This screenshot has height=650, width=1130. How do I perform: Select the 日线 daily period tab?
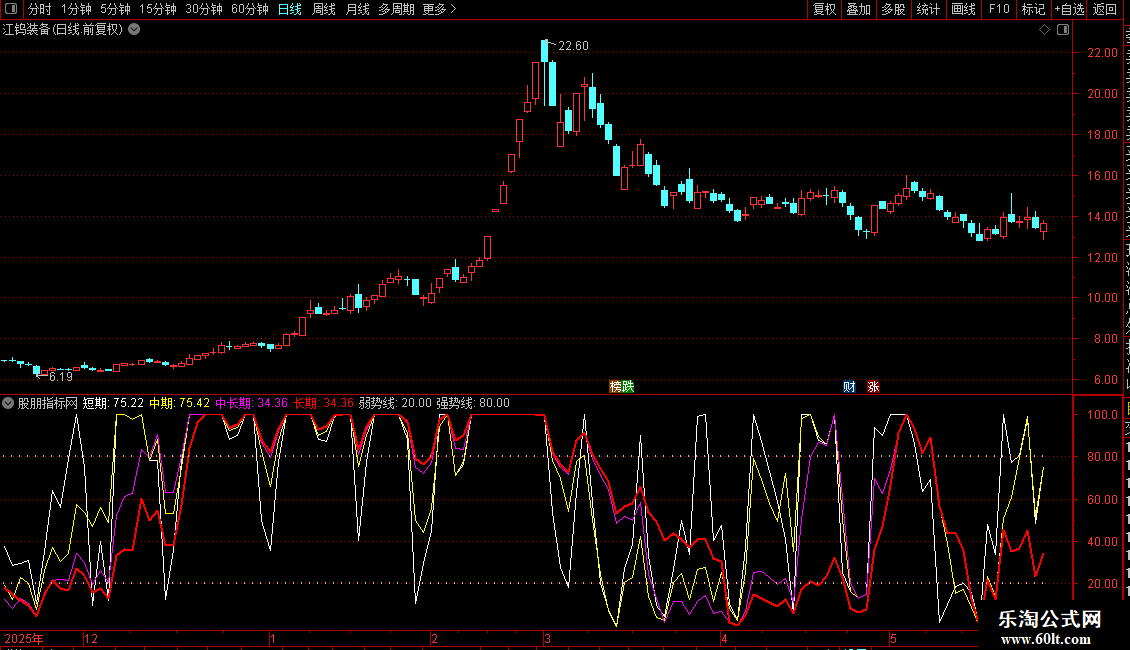[x=290, y=9]
